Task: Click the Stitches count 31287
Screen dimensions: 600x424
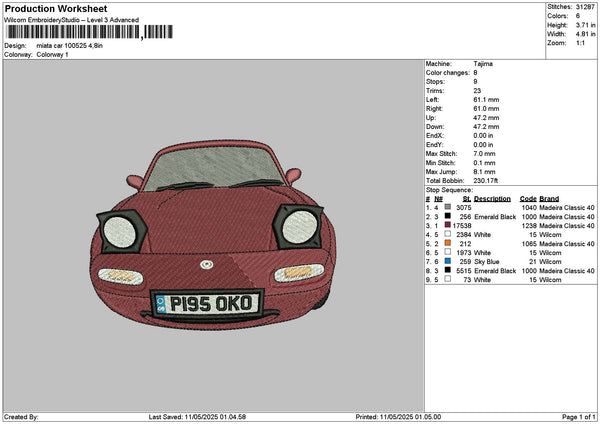Action: (x=586, y=6)
